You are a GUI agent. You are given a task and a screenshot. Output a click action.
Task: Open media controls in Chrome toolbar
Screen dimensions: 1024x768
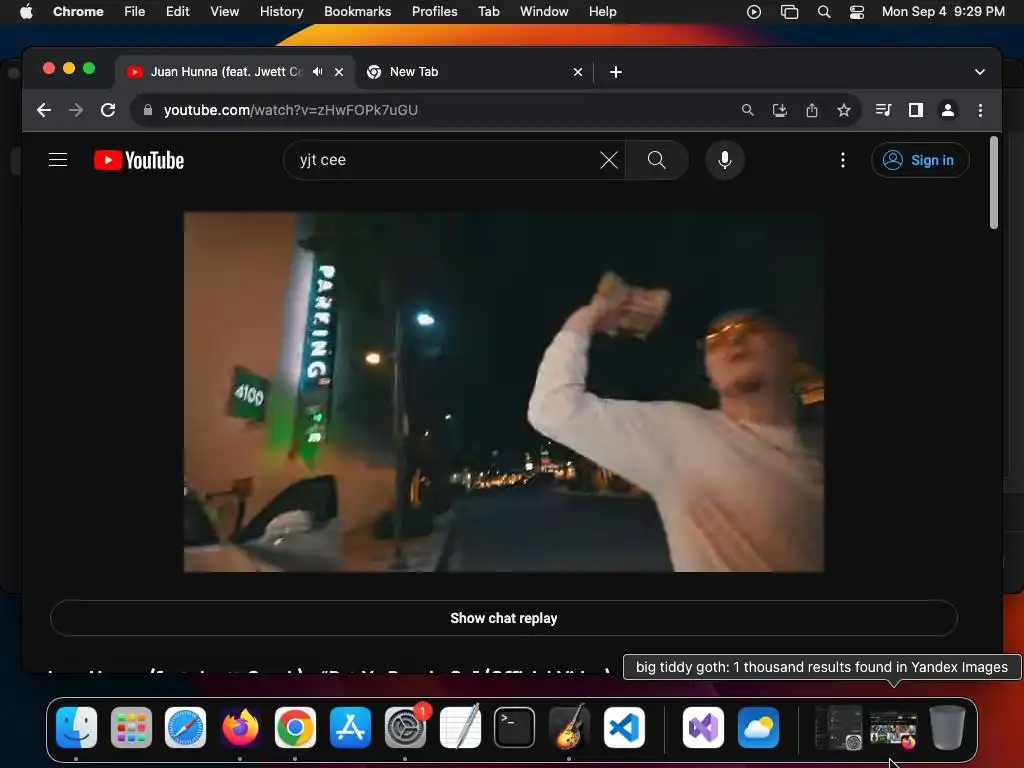[884, 110]
